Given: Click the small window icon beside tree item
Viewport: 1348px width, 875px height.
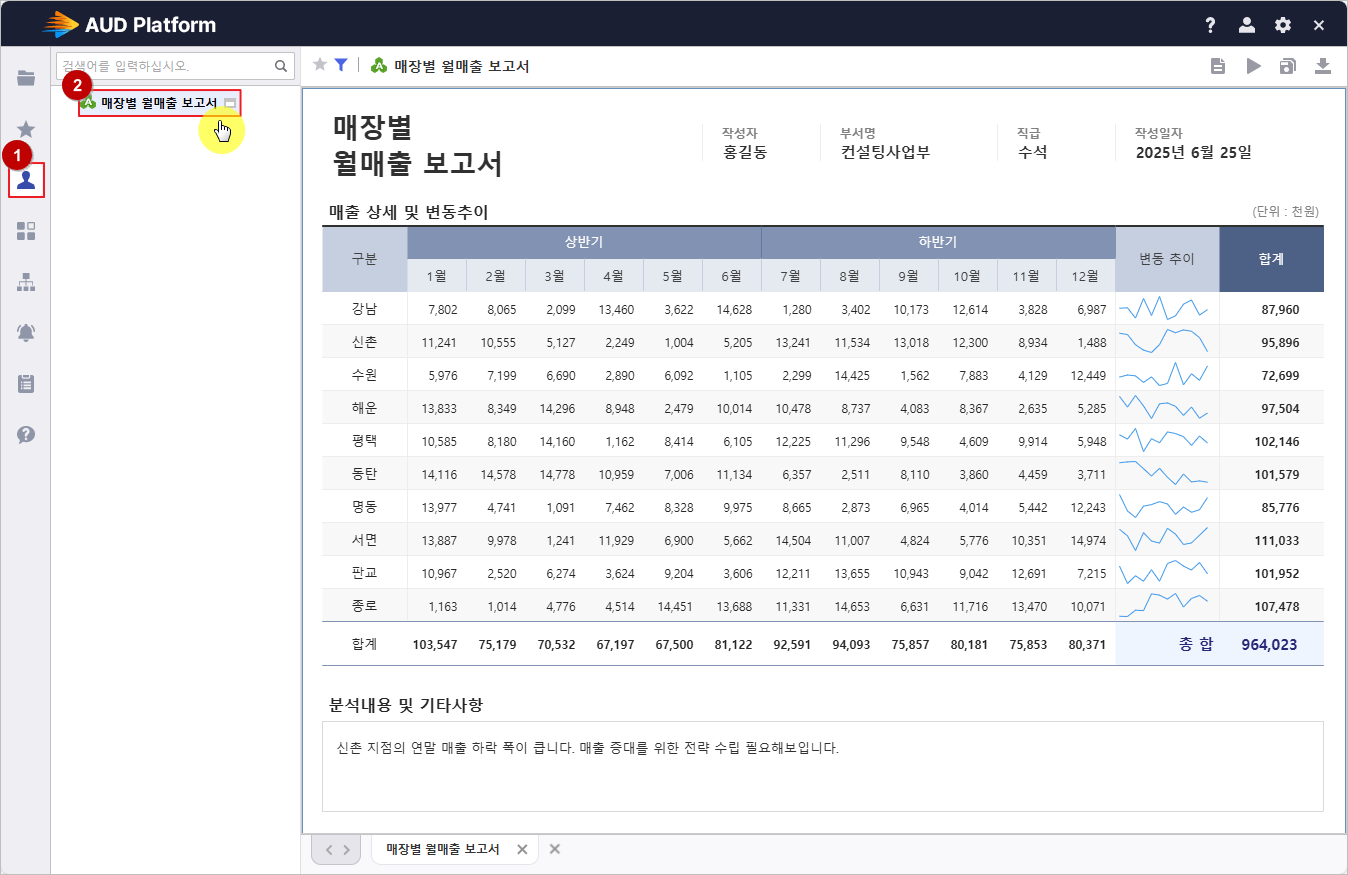Looking at the screenshot, I should (x=230, y=103).
